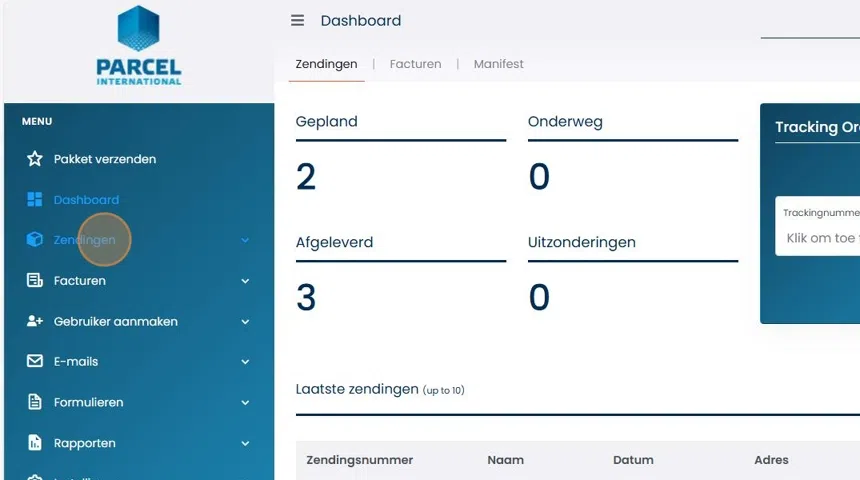
Task: Click the star icon for Pakket verzenden
Action: coord(35,159)
